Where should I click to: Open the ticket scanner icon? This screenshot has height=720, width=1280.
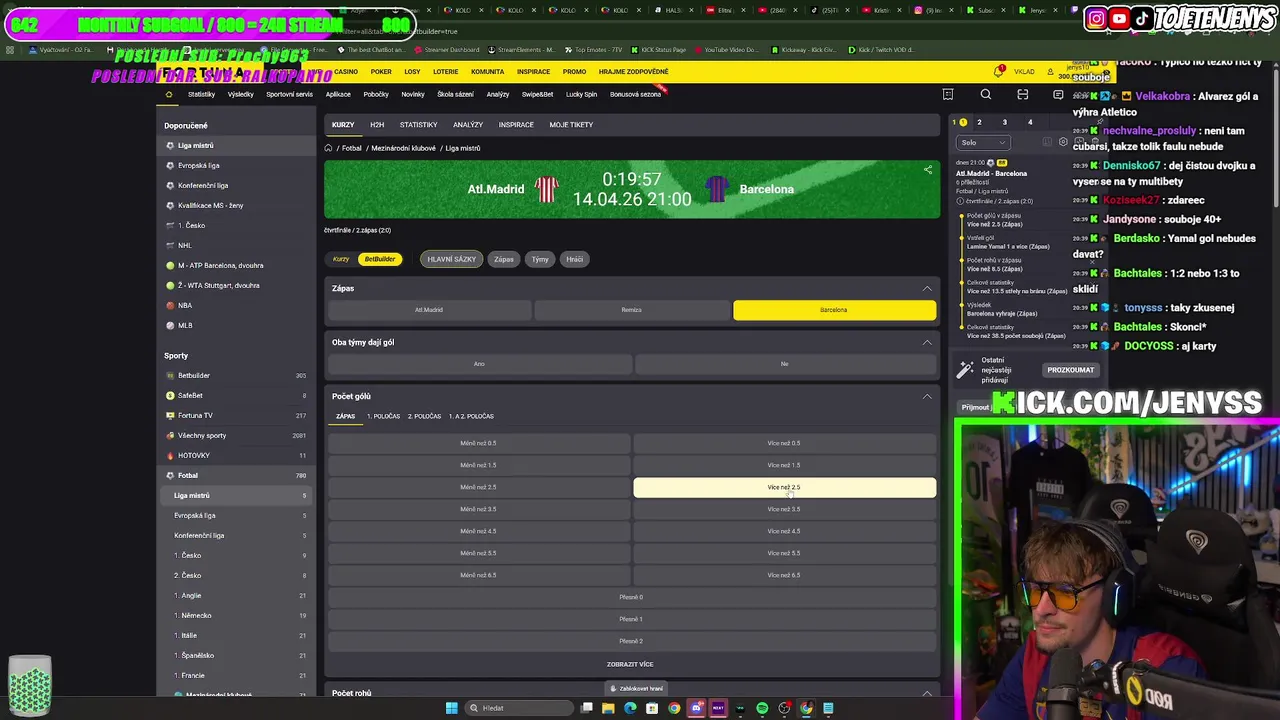tap(1022, 95)
